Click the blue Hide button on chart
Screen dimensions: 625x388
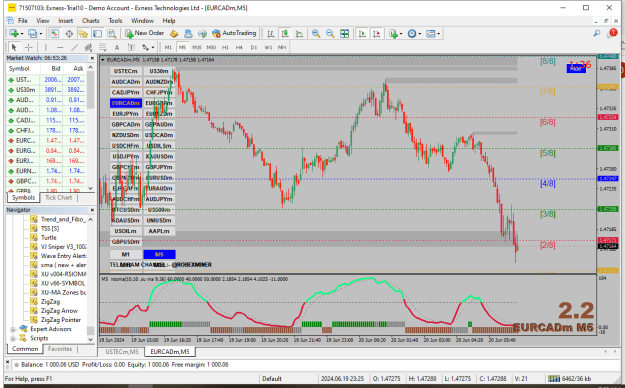pos(576,69)
